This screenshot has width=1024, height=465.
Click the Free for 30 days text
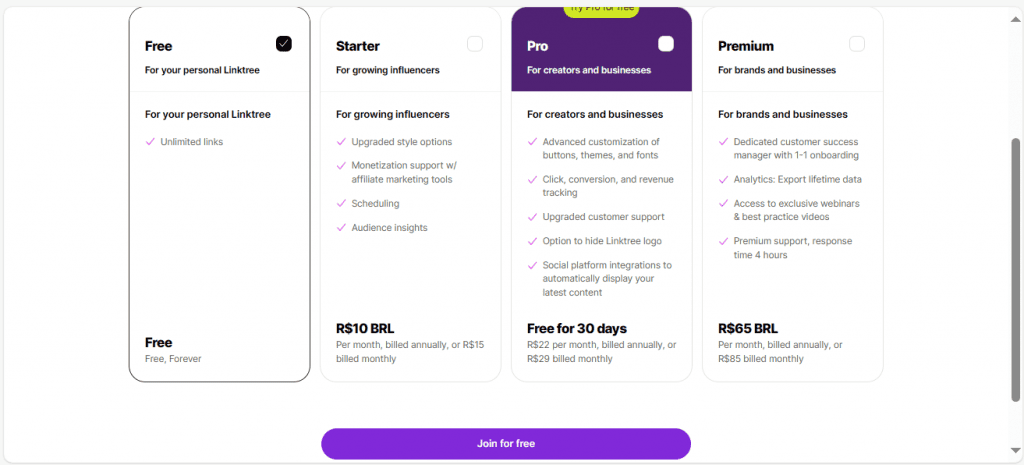(577, 328)
